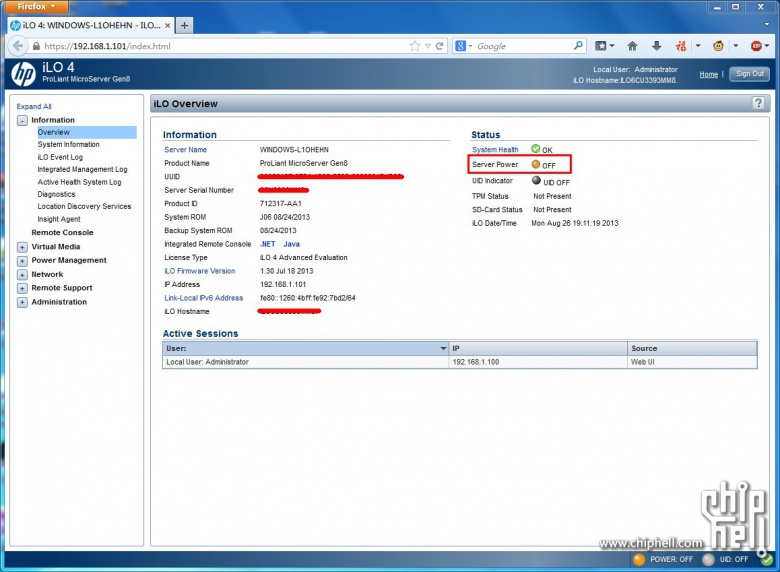Image resolution: width=780 pixels, height=572 pixels.
Task: Click the System Health OK green icon
Action: tap(535, 148)
